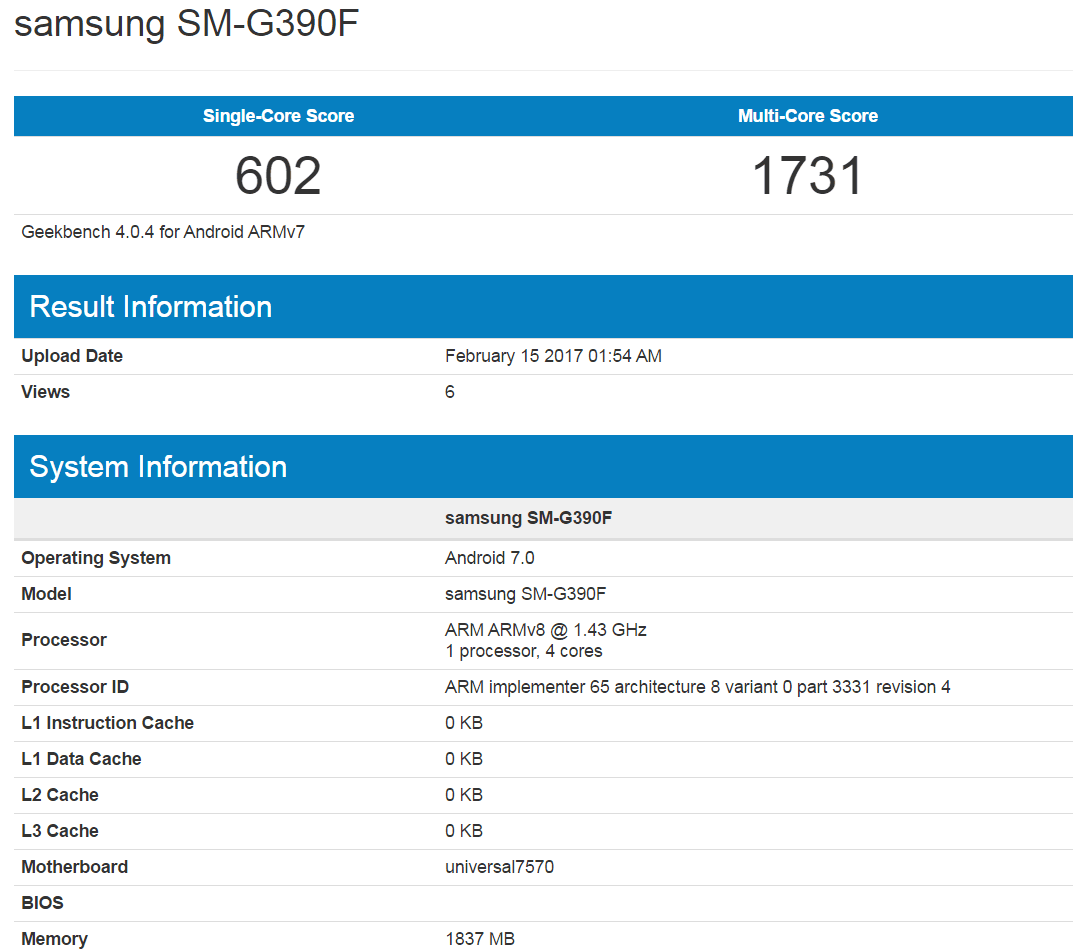This screenshot has width=1083, height=951.
Task: Click the Single-Core Score header
Action: (278, 116)
